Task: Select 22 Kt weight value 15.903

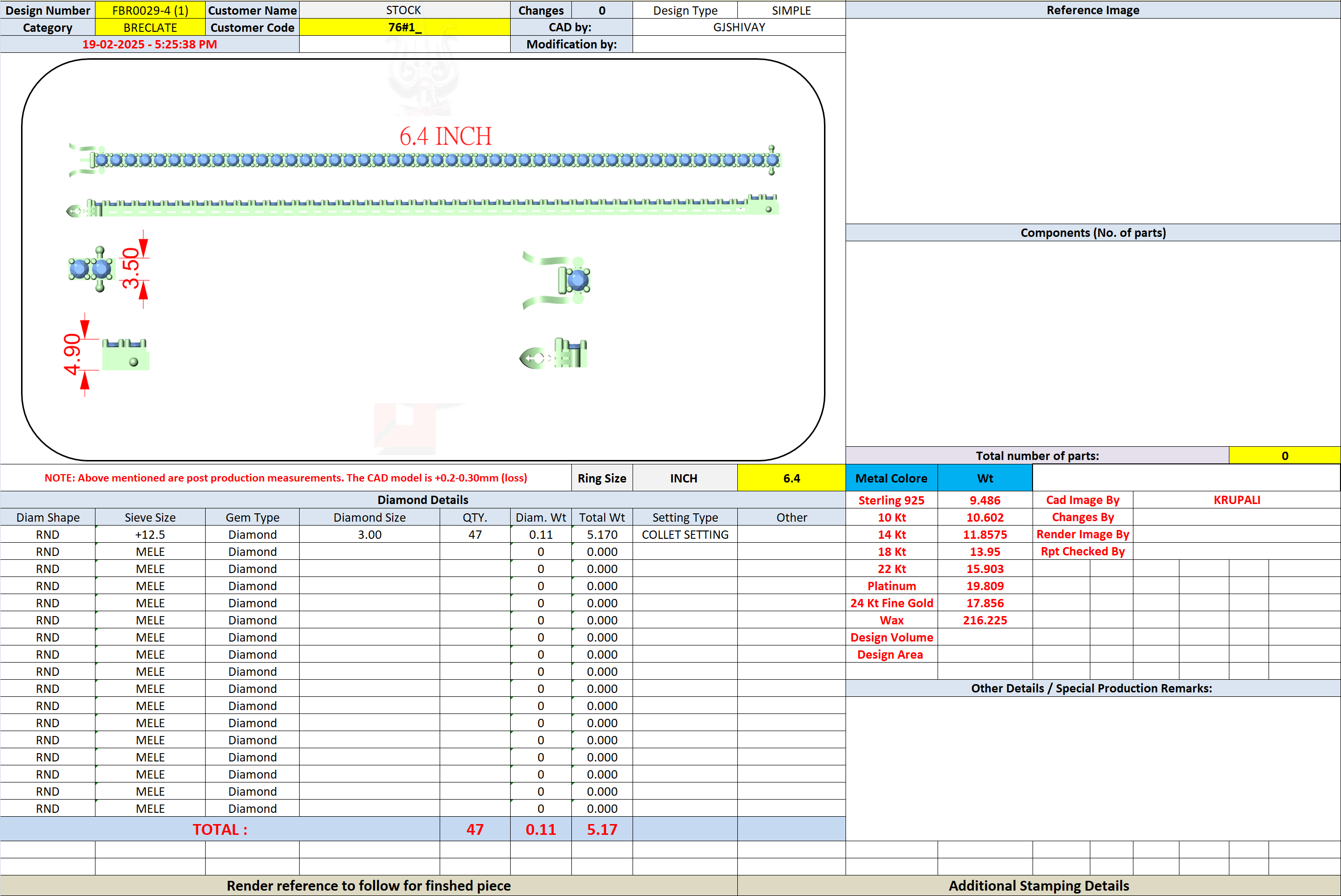Action: (985, 569)
